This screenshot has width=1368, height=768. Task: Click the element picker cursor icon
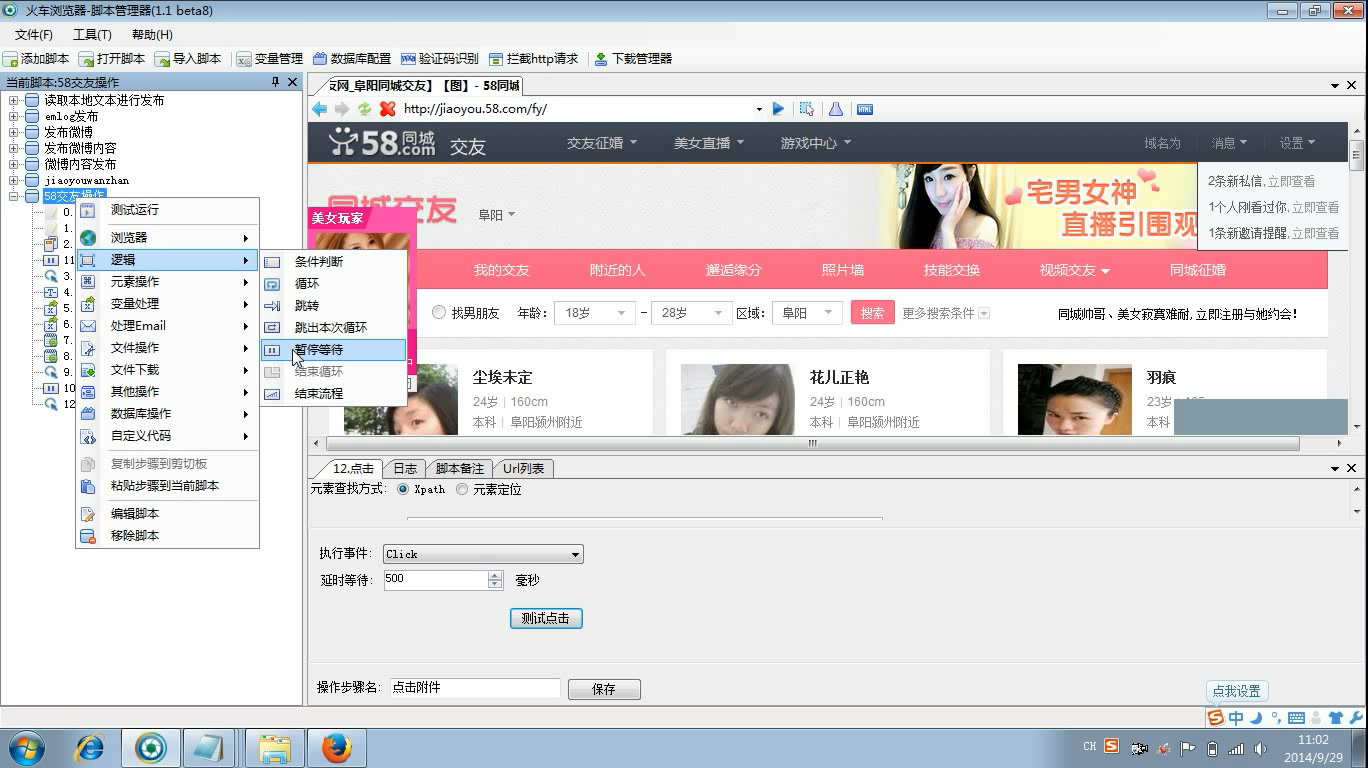coord(807,109)
